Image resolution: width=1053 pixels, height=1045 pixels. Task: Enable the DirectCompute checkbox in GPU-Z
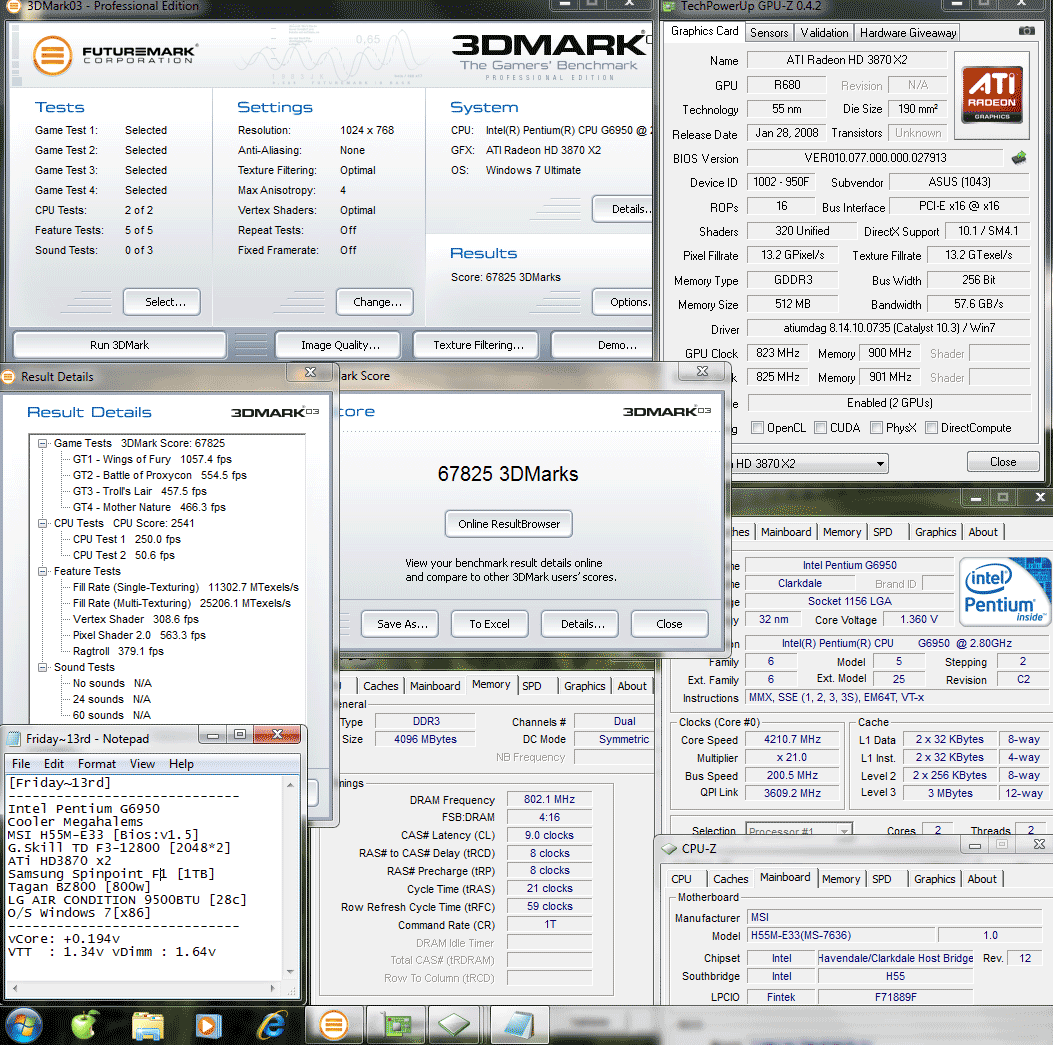tap(931, 428)
